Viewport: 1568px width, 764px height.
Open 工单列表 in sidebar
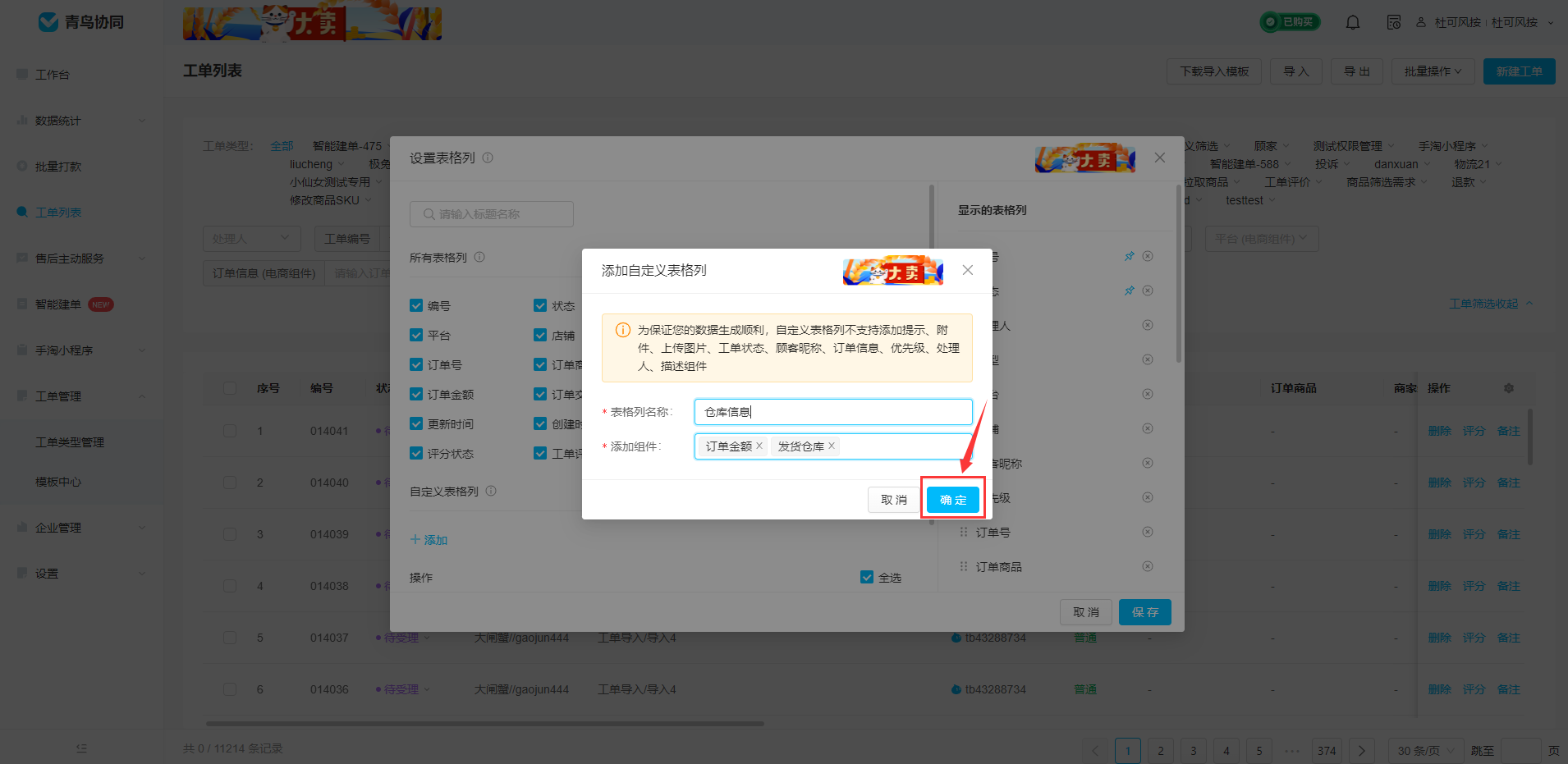[58, 213]
